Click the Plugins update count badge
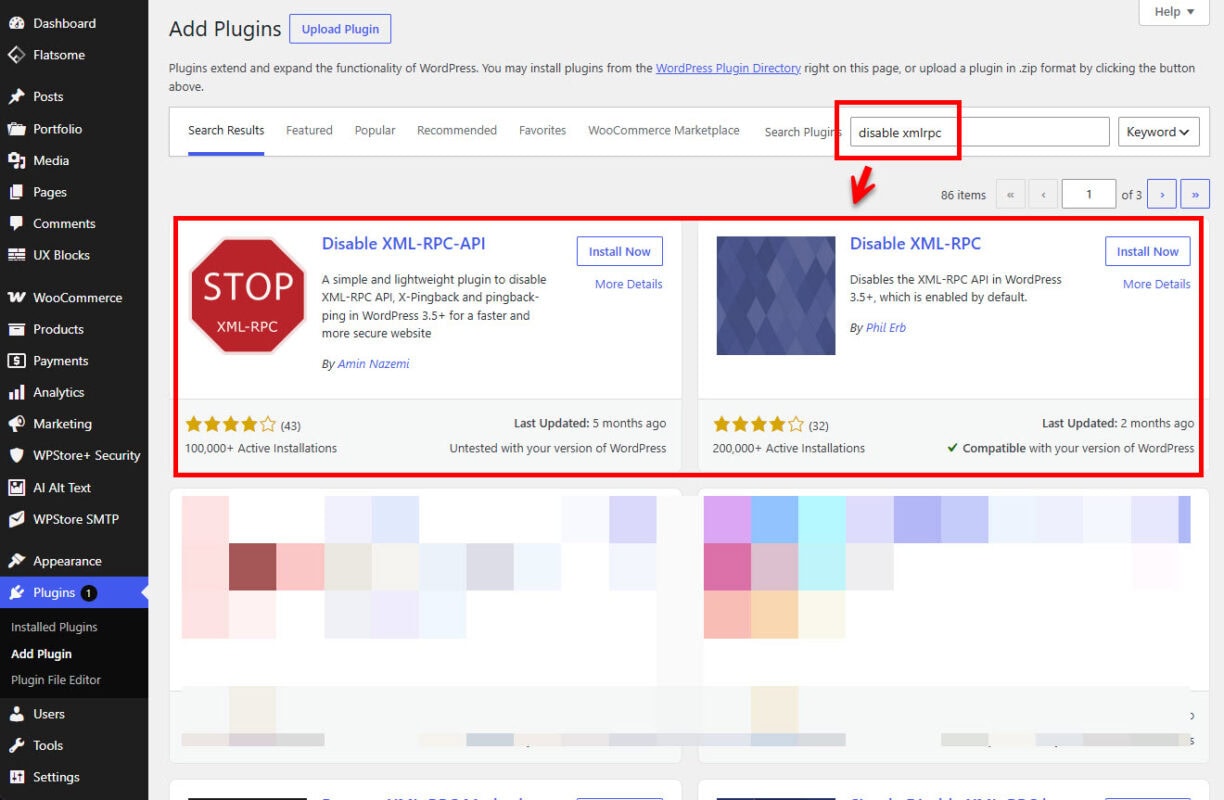Screen dimensions: 1224x800 click(x=89, y=593)
